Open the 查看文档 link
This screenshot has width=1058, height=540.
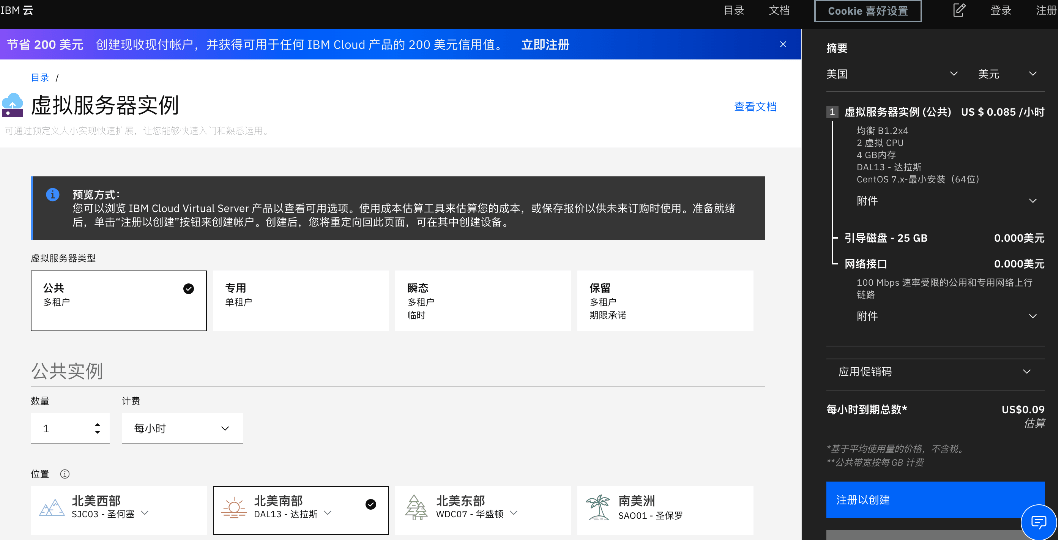pos(755,107)
